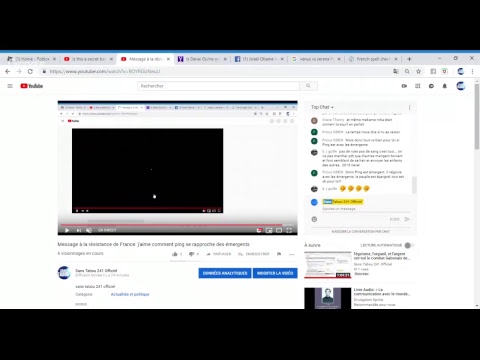
Task: Open more actions ellipsis under the video
Action: click(292, 254)
